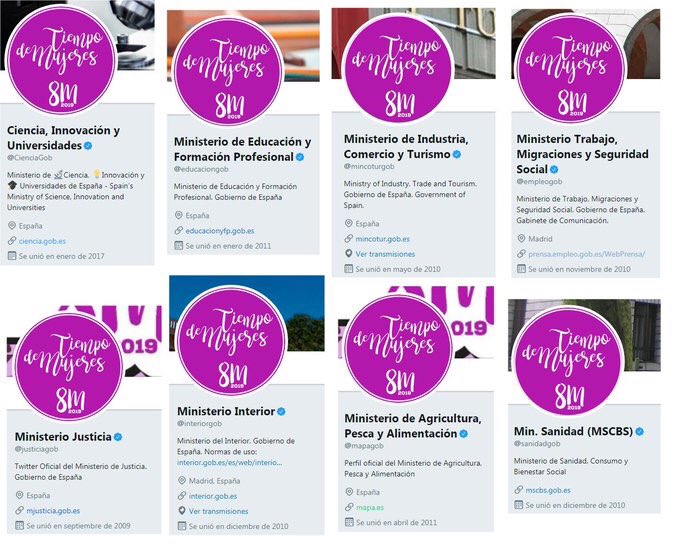Click the @educaciongob handle
The height and width of the screenshot is (549, 680).
pyautogui.click(x=201, y=169)
